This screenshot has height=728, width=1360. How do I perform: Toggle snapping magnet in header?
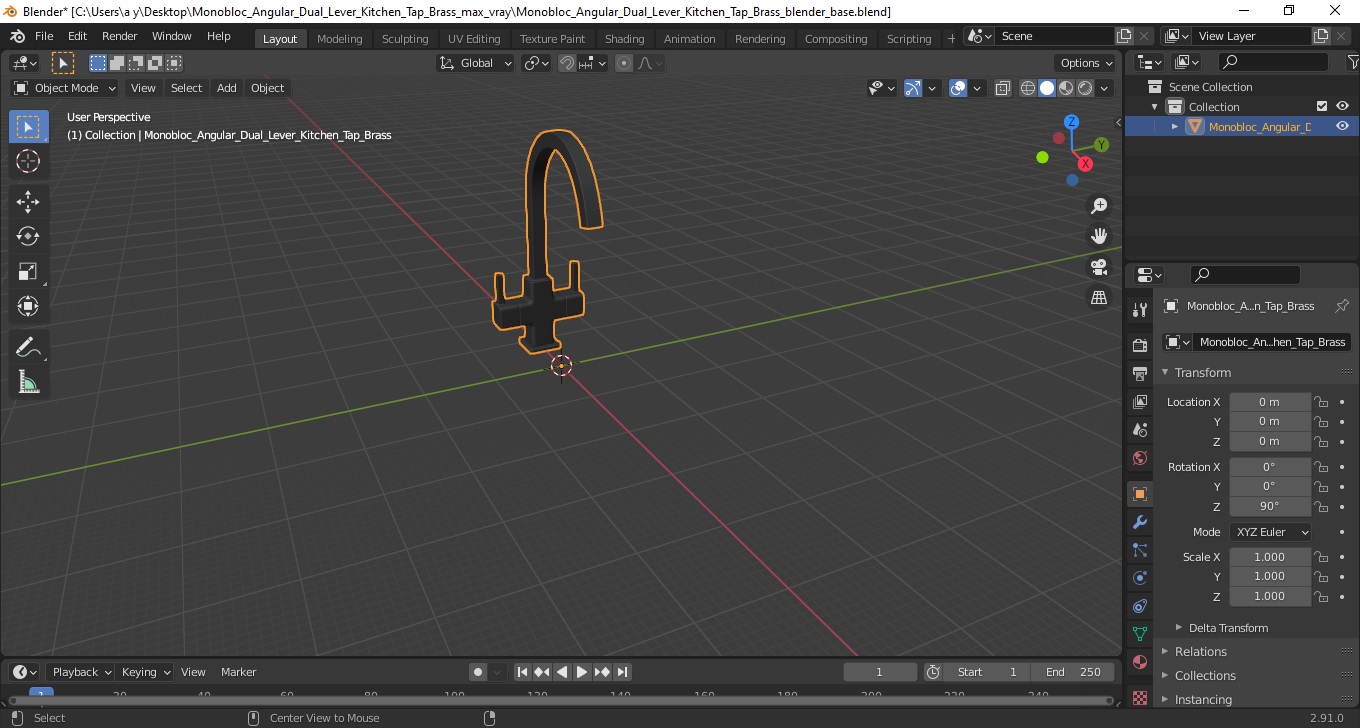(x=567, y=63)
